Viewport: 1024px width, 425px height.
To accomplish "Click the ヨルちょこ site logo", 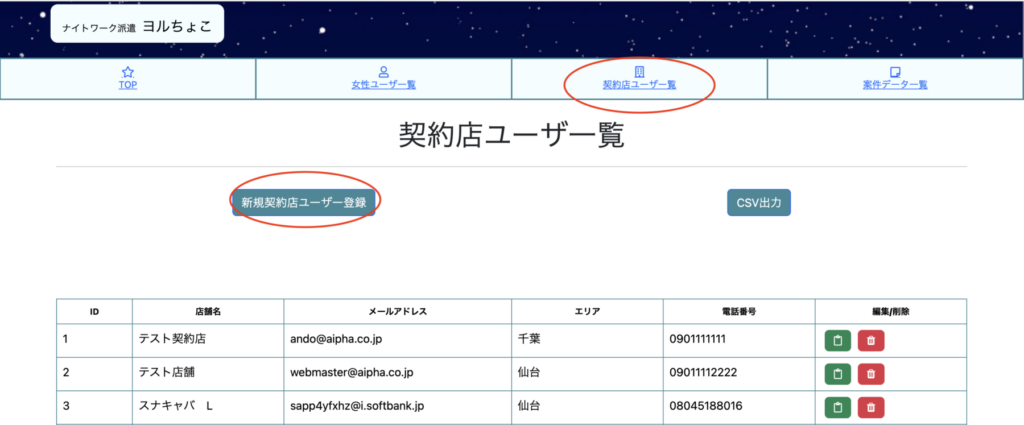I will [137, 25].
